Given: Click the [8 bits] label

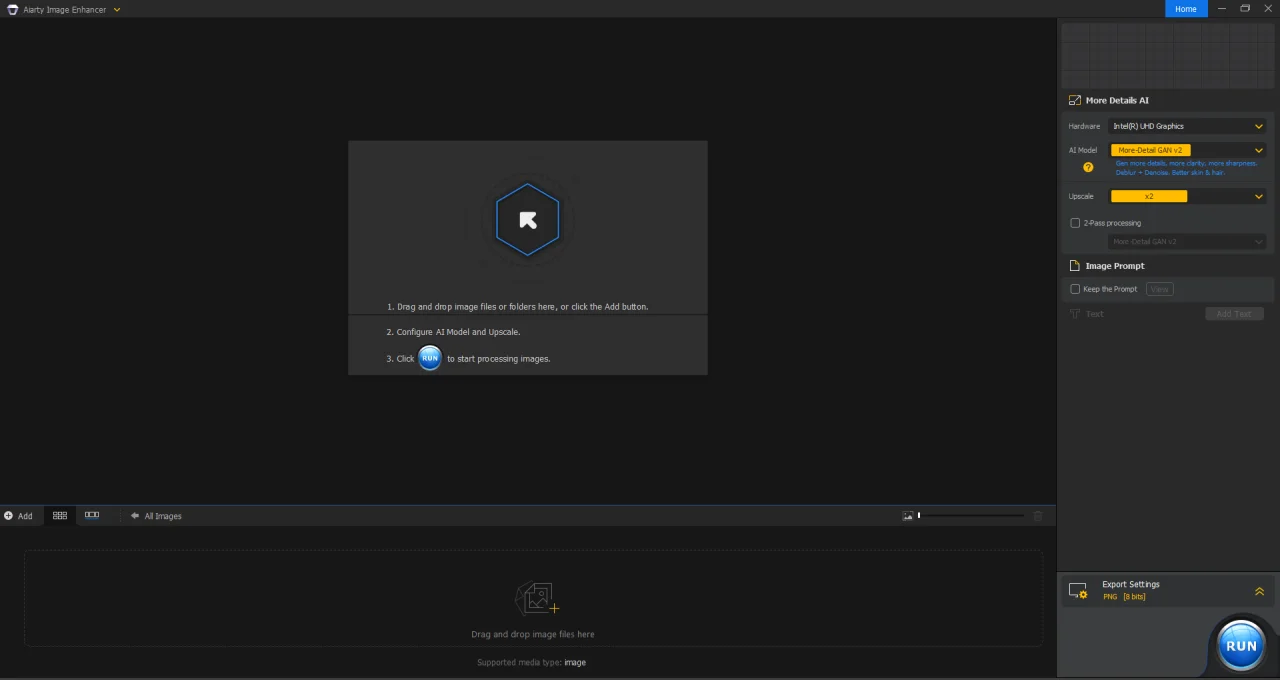Looking at the screenshot, I should coord(1134,596).
